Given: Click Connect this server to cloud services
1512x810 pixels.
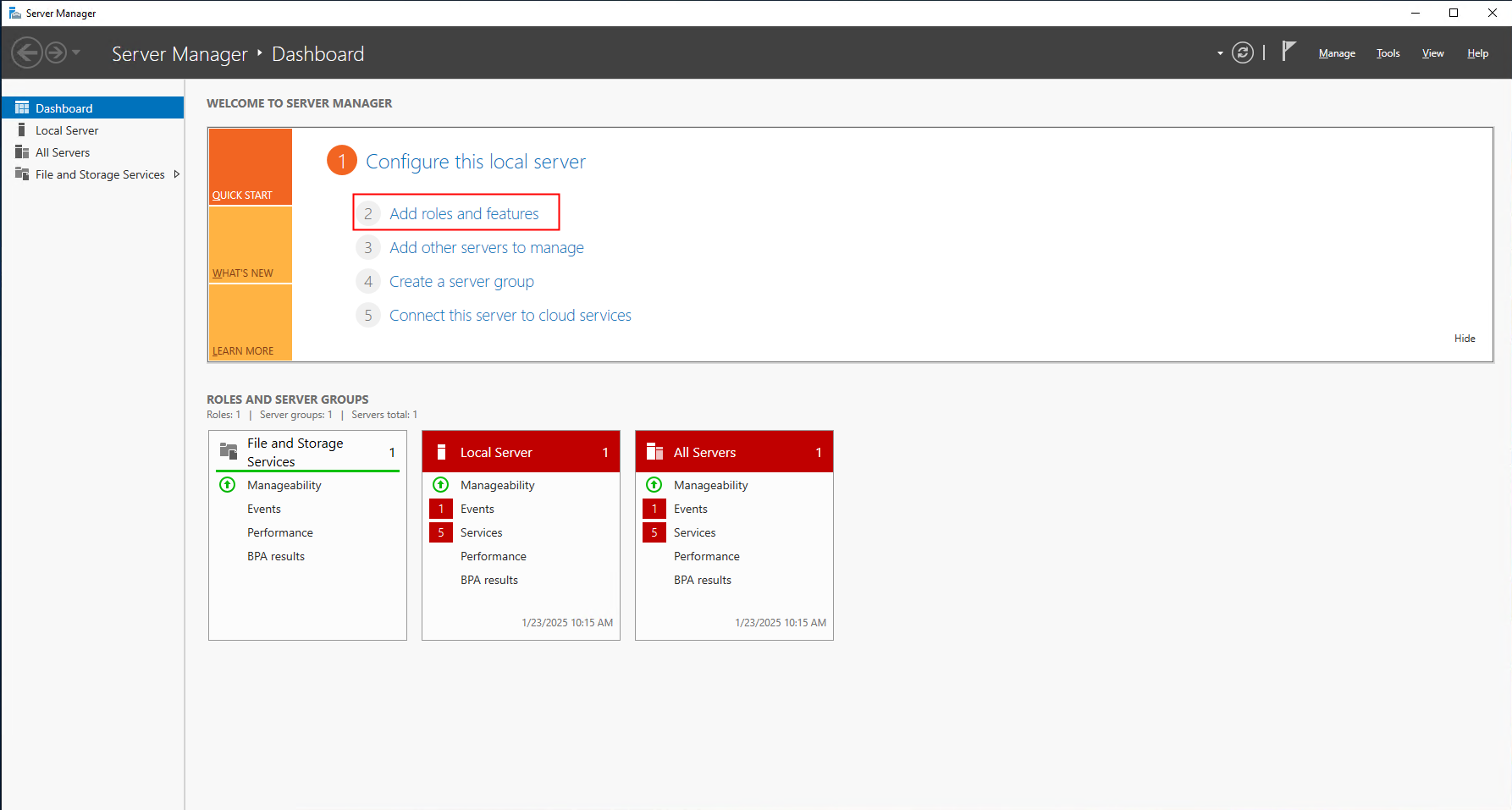Looking at the screenshot, I should coord(510,315).
